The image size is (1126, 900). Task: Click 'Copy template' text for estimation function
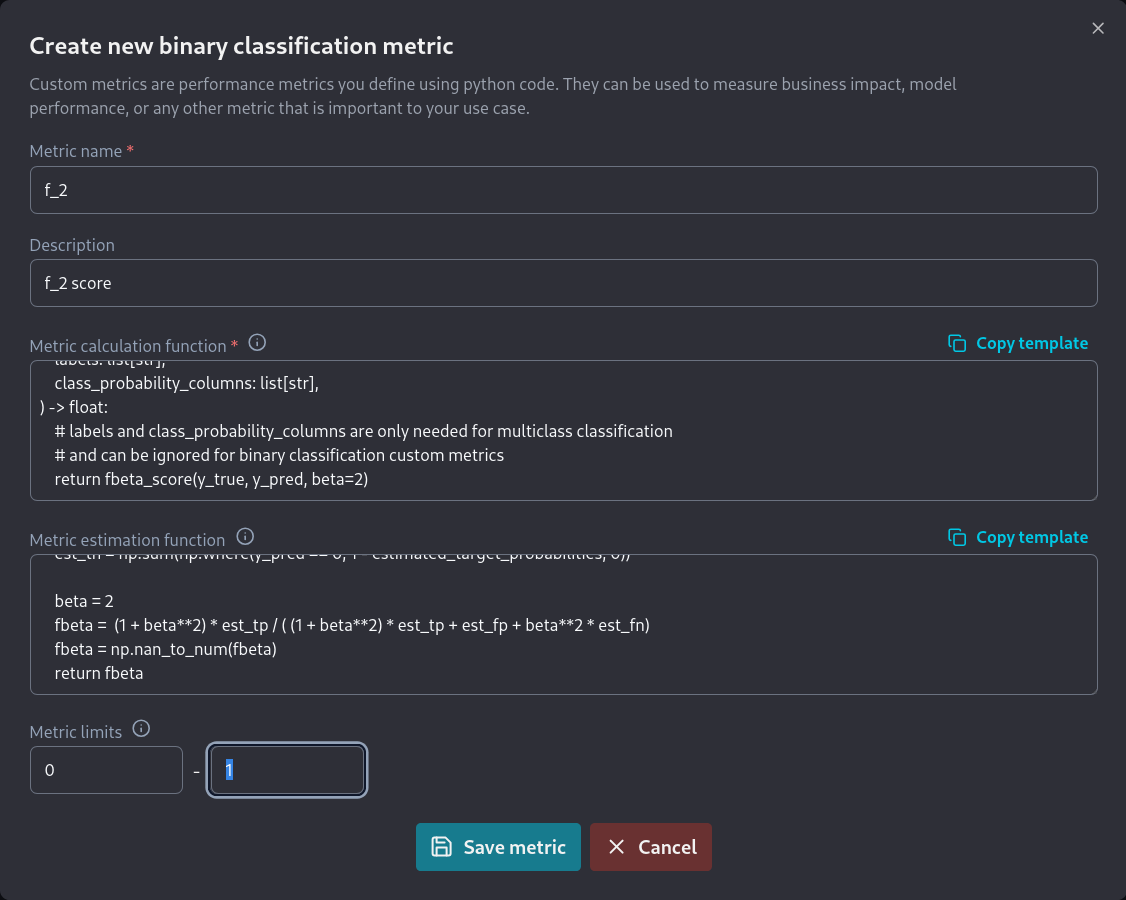click(1031, 537)
